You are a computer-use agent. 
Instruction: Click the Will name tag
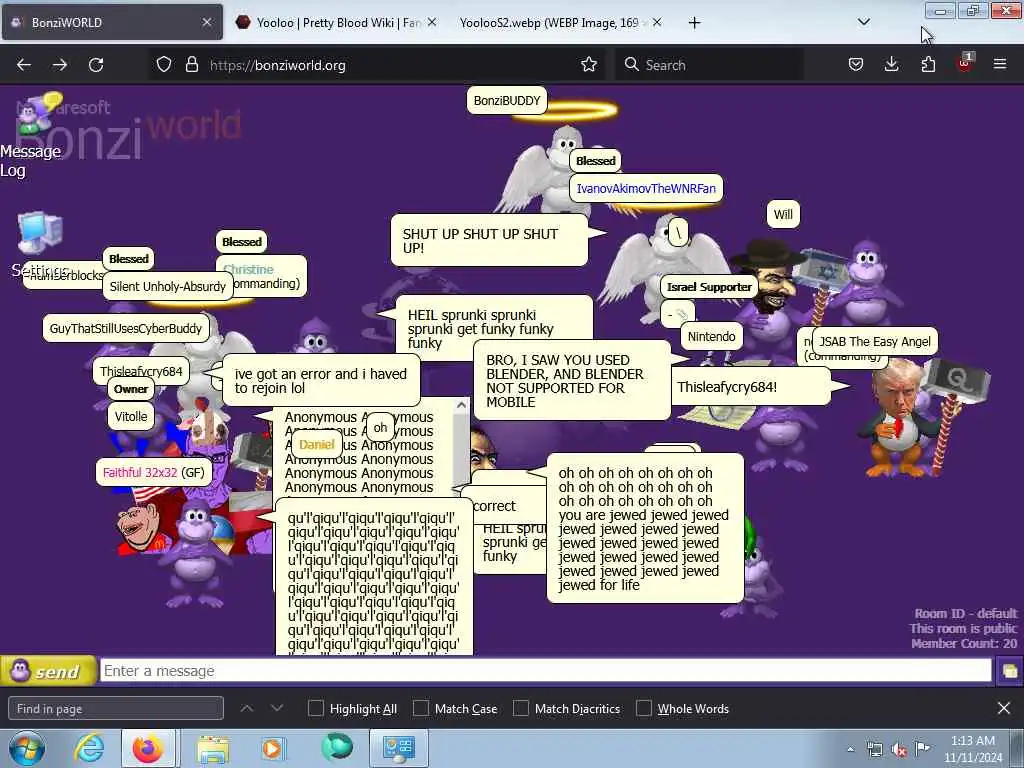(x=783, y=214)
